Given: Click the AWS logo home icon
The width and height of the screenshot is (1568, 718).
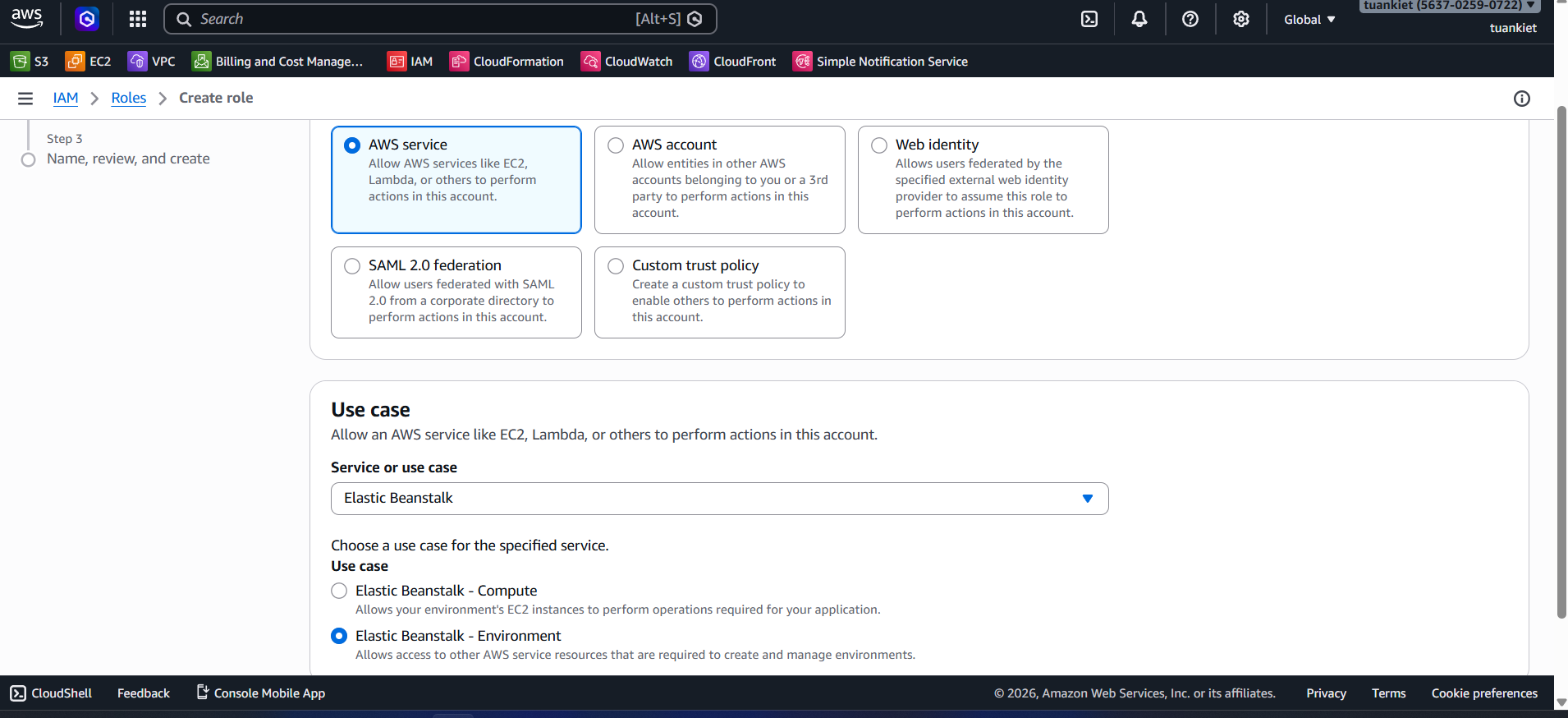Looking at the screenshot, I should pyautogui.click(x=27, y=18).
